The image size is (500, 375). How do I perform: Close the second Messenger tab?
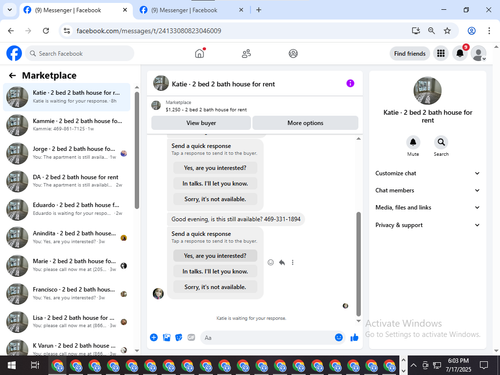tap(241, 10)
